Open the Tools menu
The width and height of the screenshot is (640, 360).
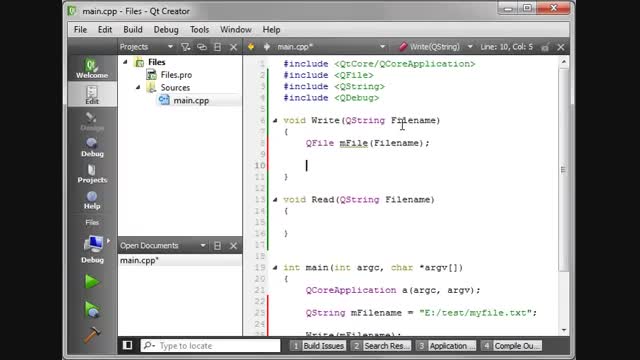199,29
